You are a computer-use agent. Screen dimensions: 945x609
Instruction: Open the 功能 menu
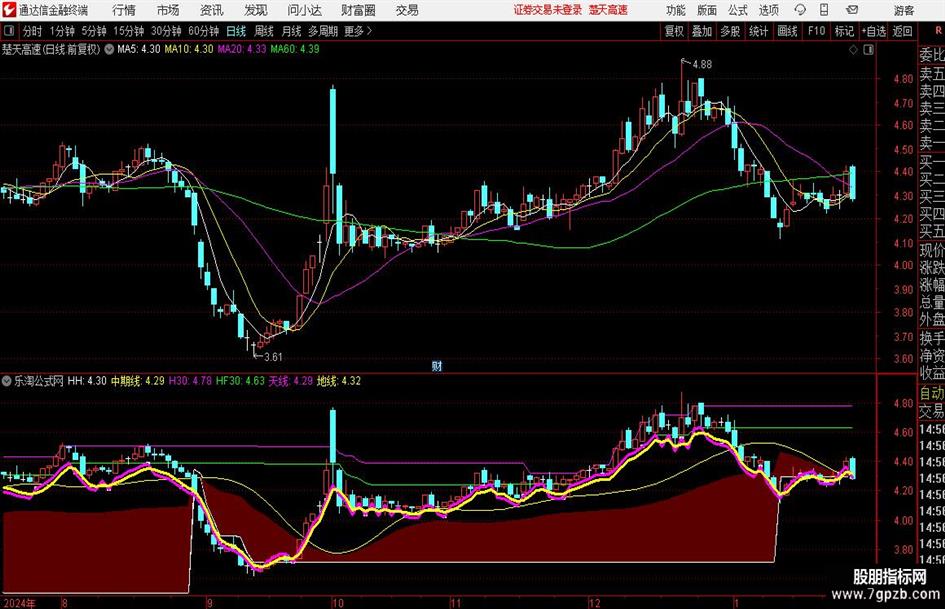pos(676,10)
